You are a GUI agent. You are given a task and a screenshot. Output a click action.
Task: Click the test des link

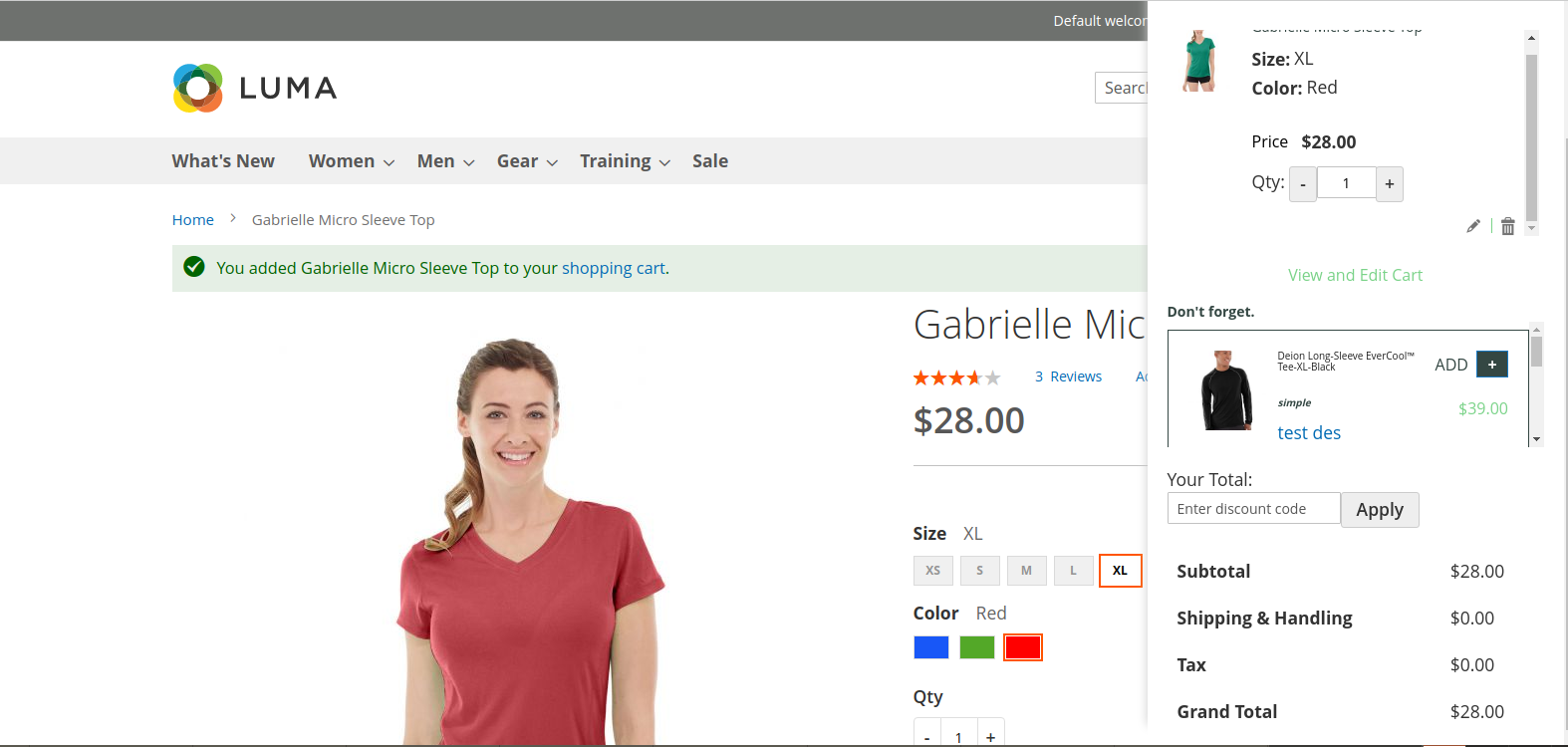click(1309, 433)
